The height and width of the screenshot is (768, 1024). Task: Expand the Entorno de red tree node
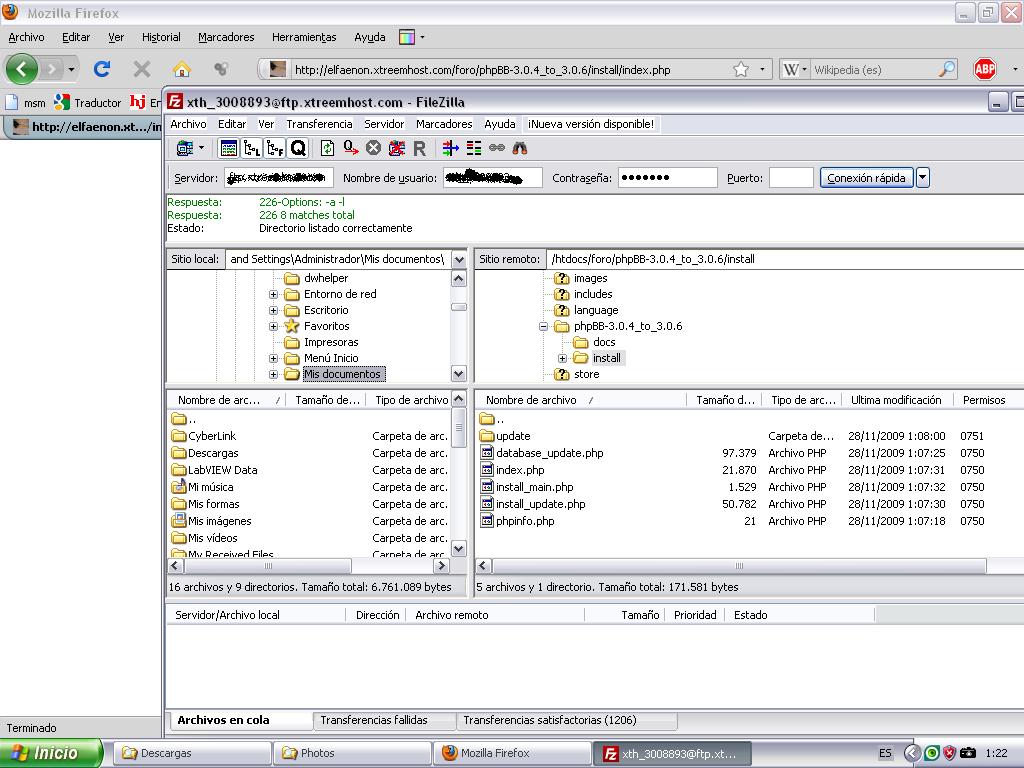pyautogui.click(x=274, y=295)
